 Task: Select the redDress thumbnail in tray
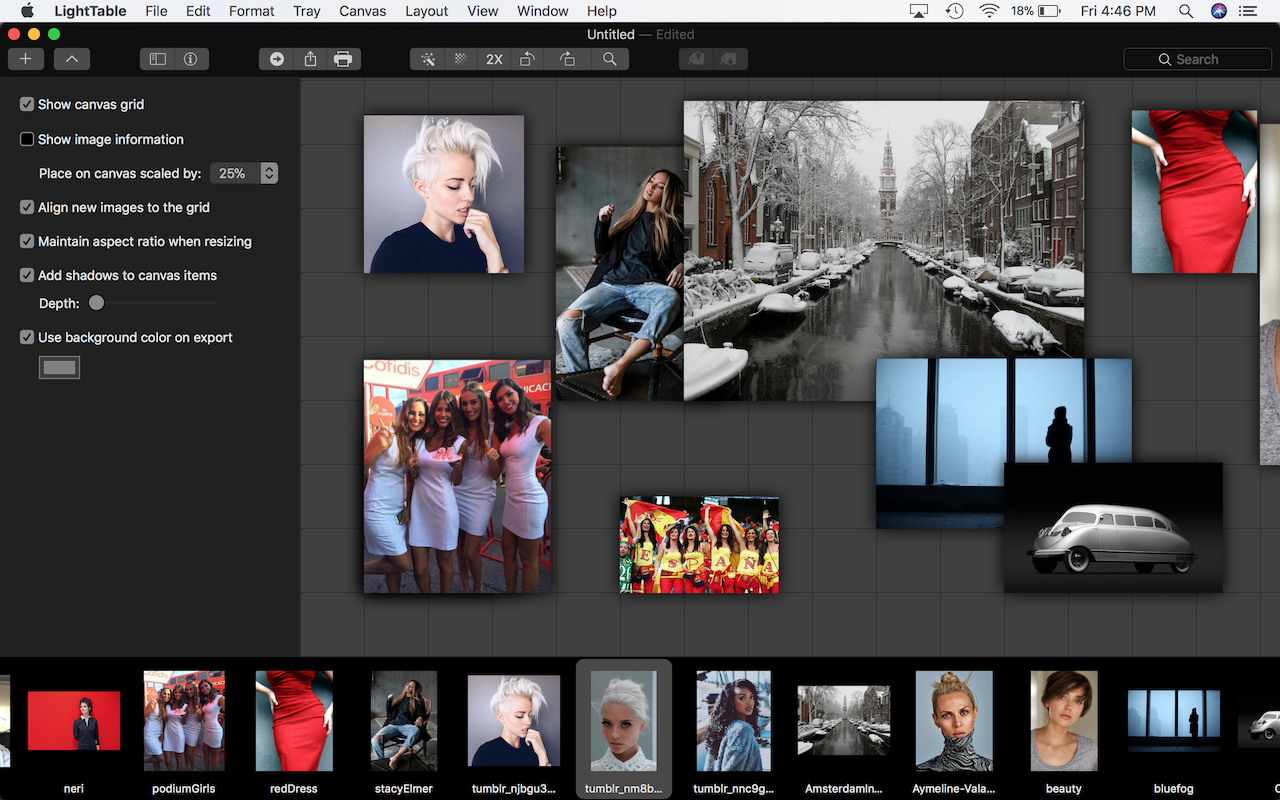294,720
